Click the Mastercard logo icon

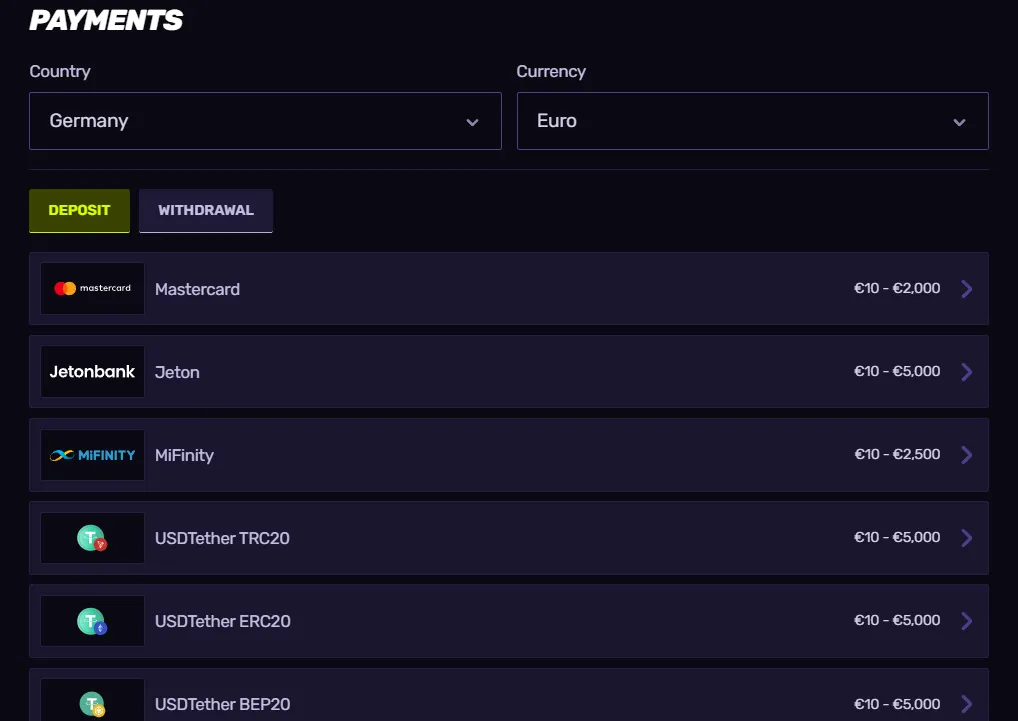pos(92,288)
